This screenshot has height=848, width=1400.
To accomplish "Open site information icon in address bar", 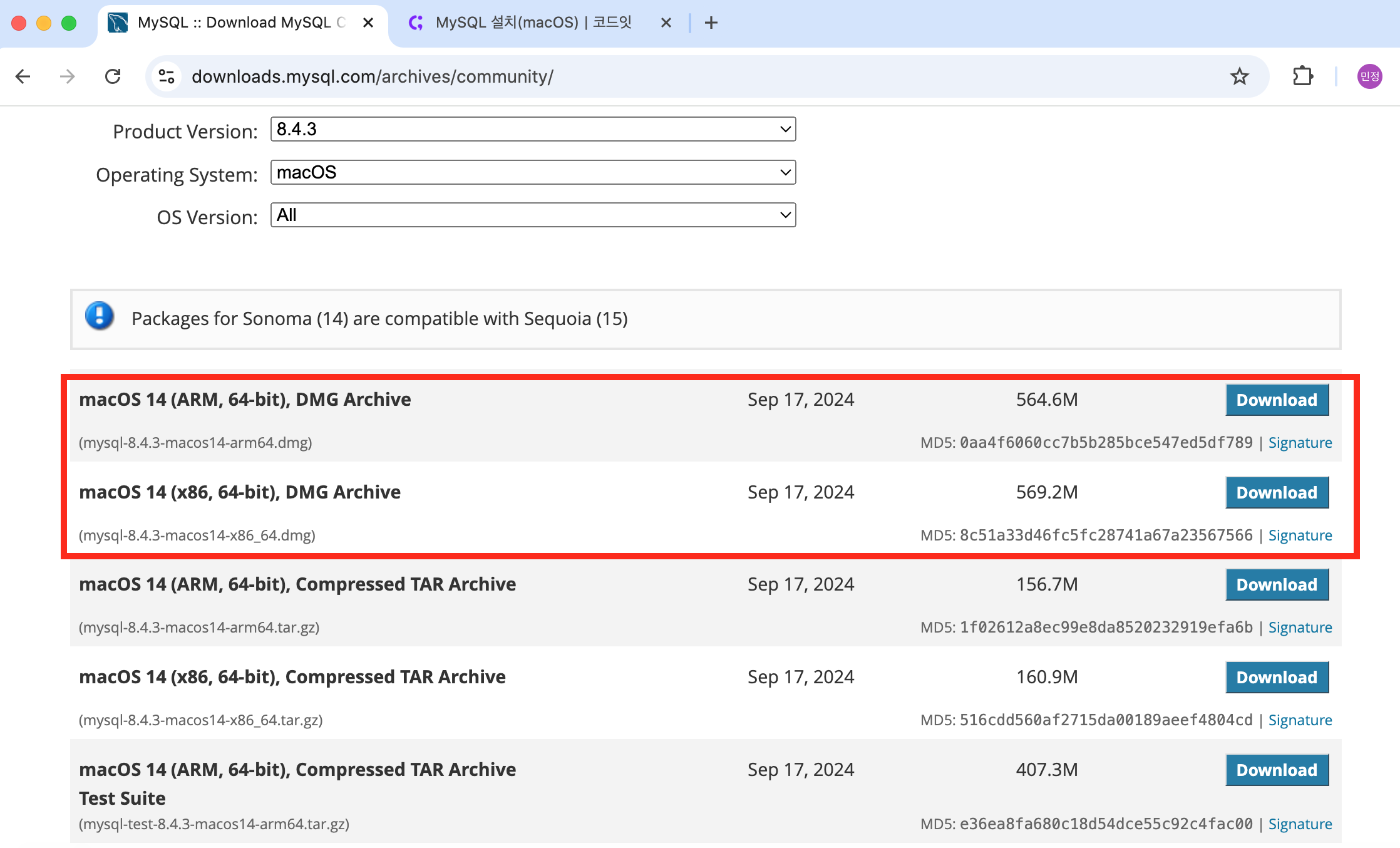I will 167,76.
